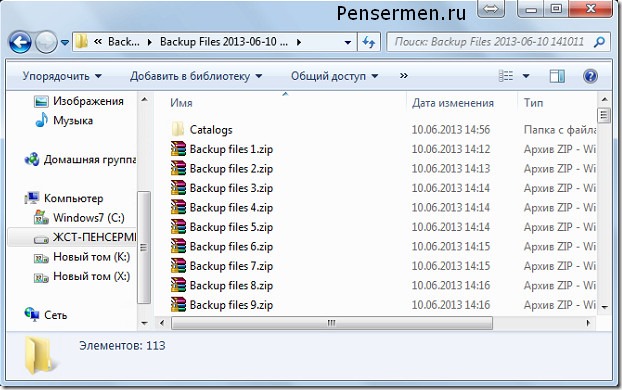Open the Упорядочить dropdown menu
Screen dimensions: 622x390
(x=62, y=76)
